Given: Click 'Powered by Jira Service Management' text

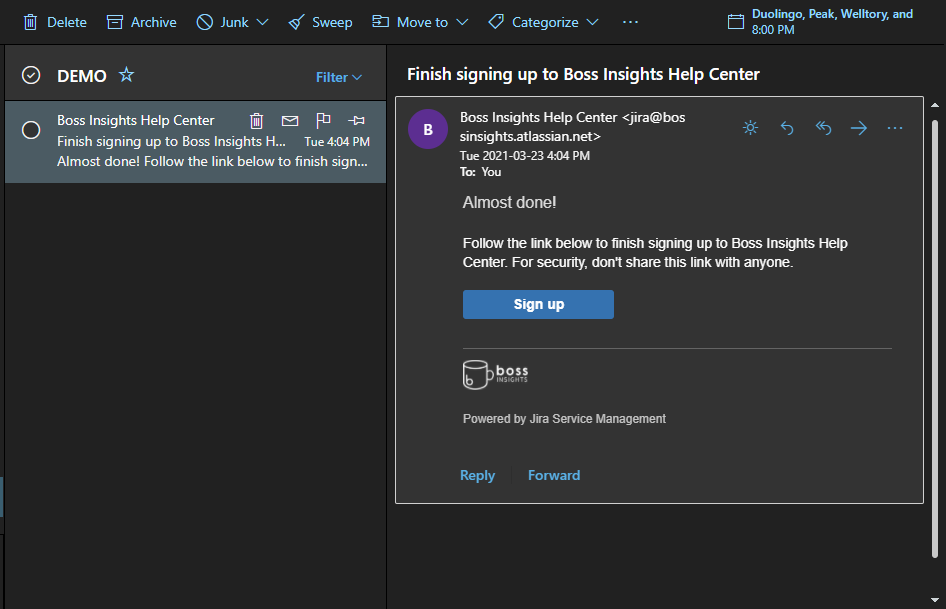Looking at the screenshot, I should pyautogui.click(x=564, y=419).
